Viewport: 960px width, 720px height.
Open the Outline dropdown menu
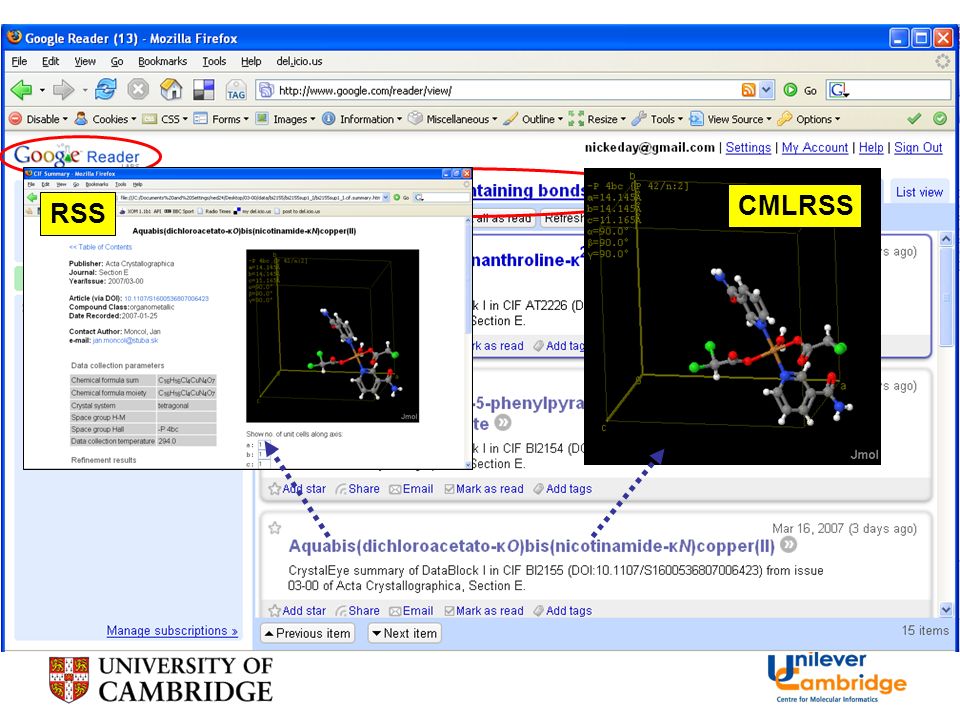pos(533,119)
